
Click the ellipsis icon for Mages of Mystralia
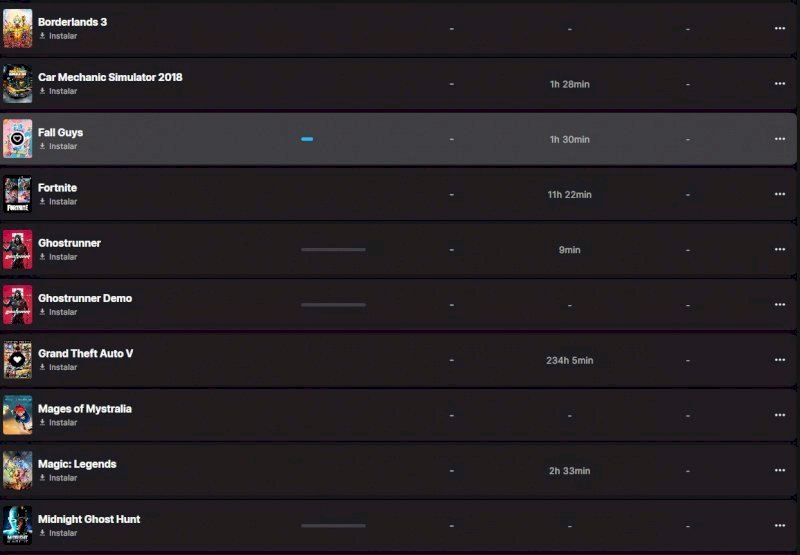[x=780, y=415]
